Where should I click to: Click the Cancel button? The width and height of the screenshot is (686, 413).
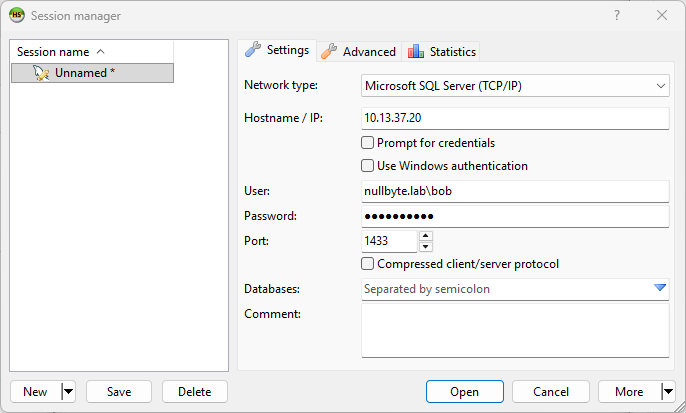551,392
